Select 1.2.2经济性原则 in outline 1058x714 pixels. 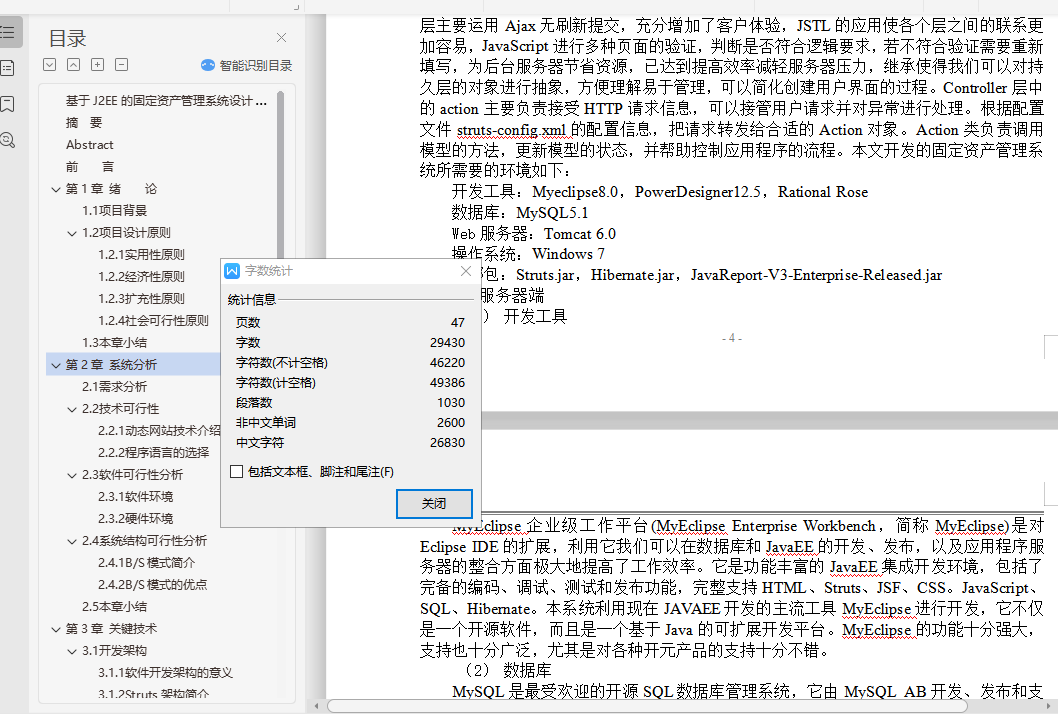pyautogui.click(x=141, y=277)
